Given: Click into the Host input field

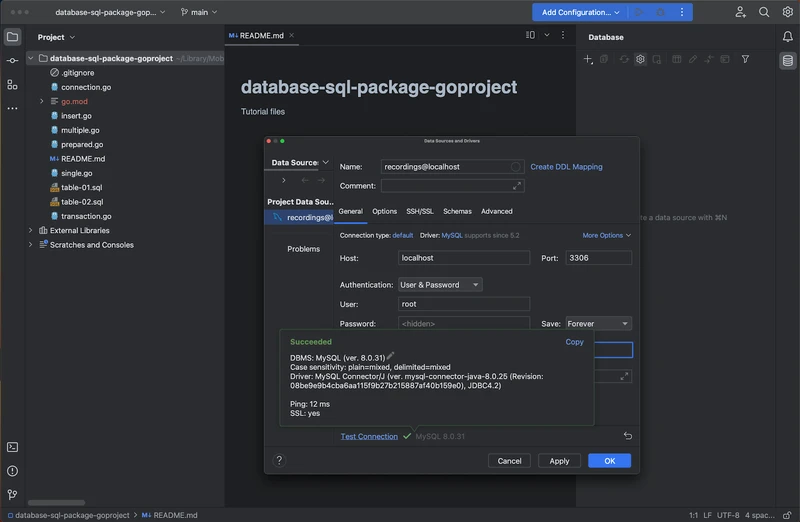Looking at the screenshot, I should [x=463, y=258].
